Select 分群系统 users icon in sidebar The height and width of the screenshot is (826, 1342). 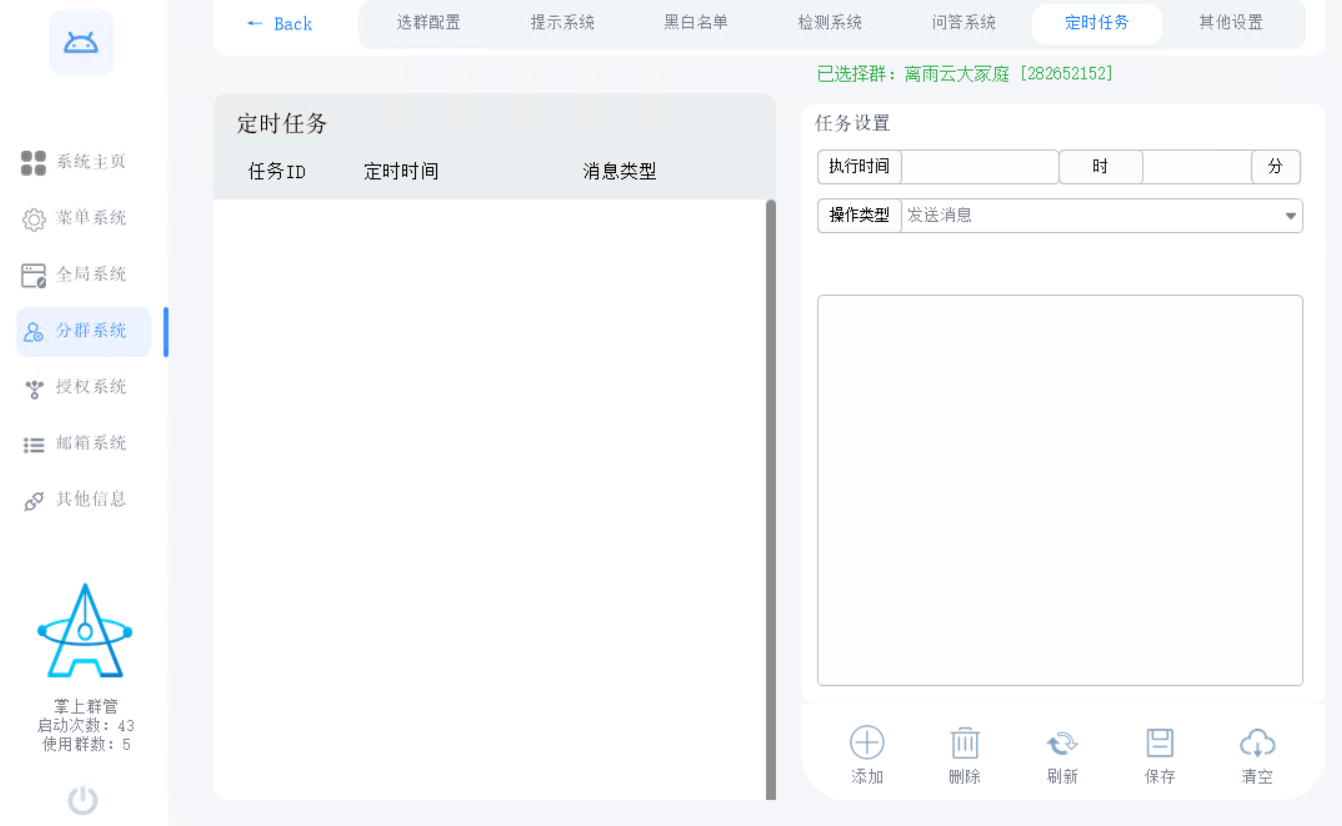click(x=34, y=332)
